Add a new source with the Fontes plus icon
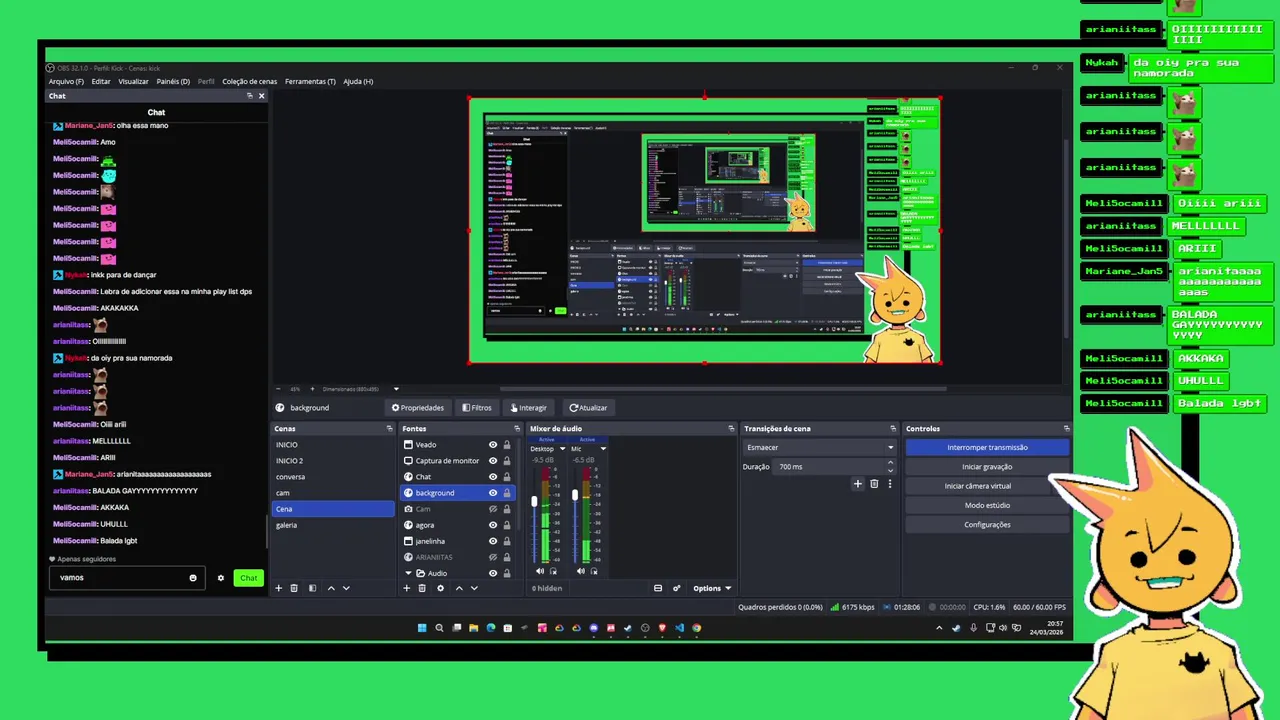The image size is (1280, 720). tap(407, 588)
